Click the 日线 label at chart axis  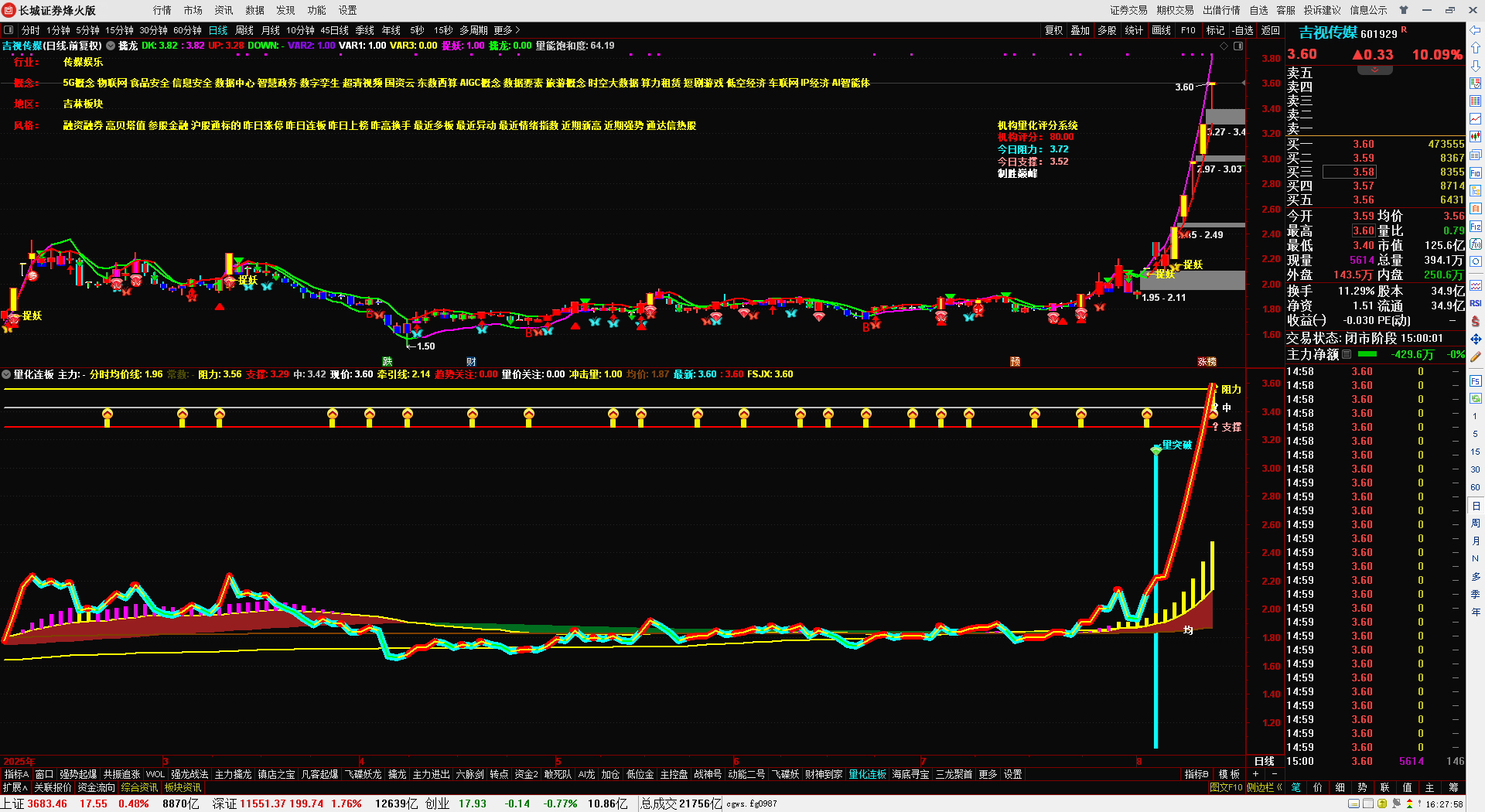1264,761
